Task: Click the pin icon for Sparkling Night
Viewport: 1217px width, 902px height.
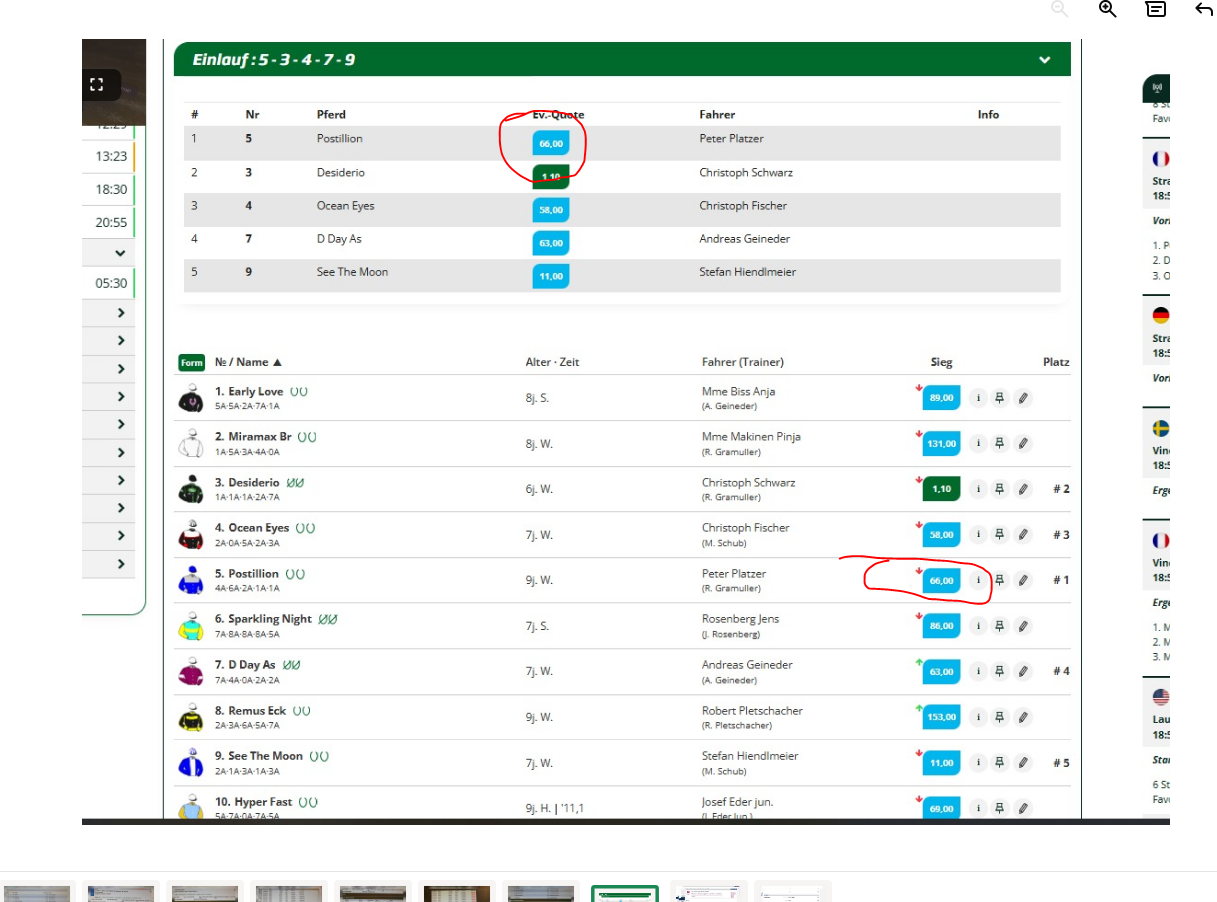Action: 1000,626
